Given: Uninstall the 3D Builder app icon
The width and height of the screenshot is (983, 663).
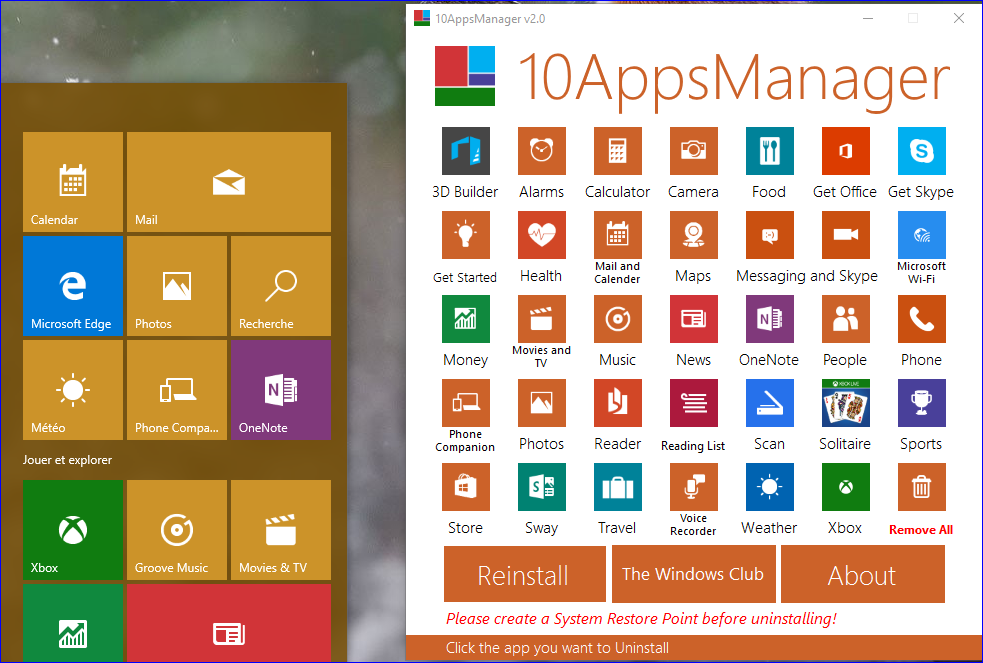Looking at the screenshot, I should (465, 151).
